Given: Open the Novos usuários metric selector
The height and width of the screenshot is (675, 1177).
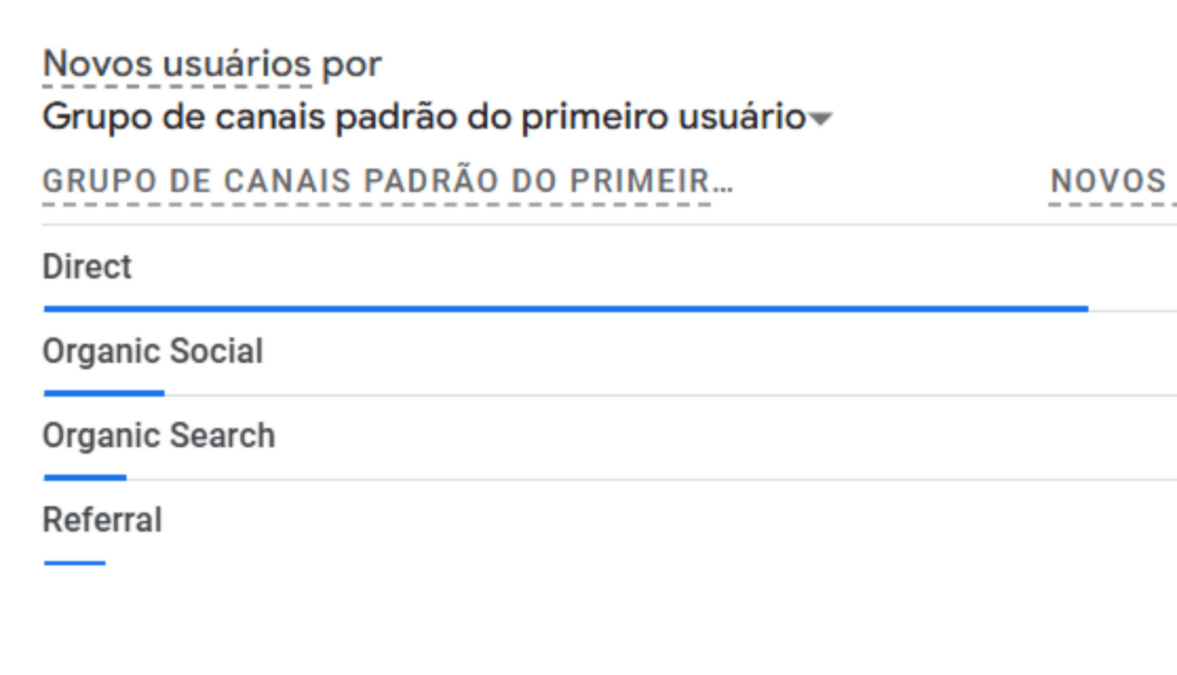Looking at the screenshot, I should 177,65.
